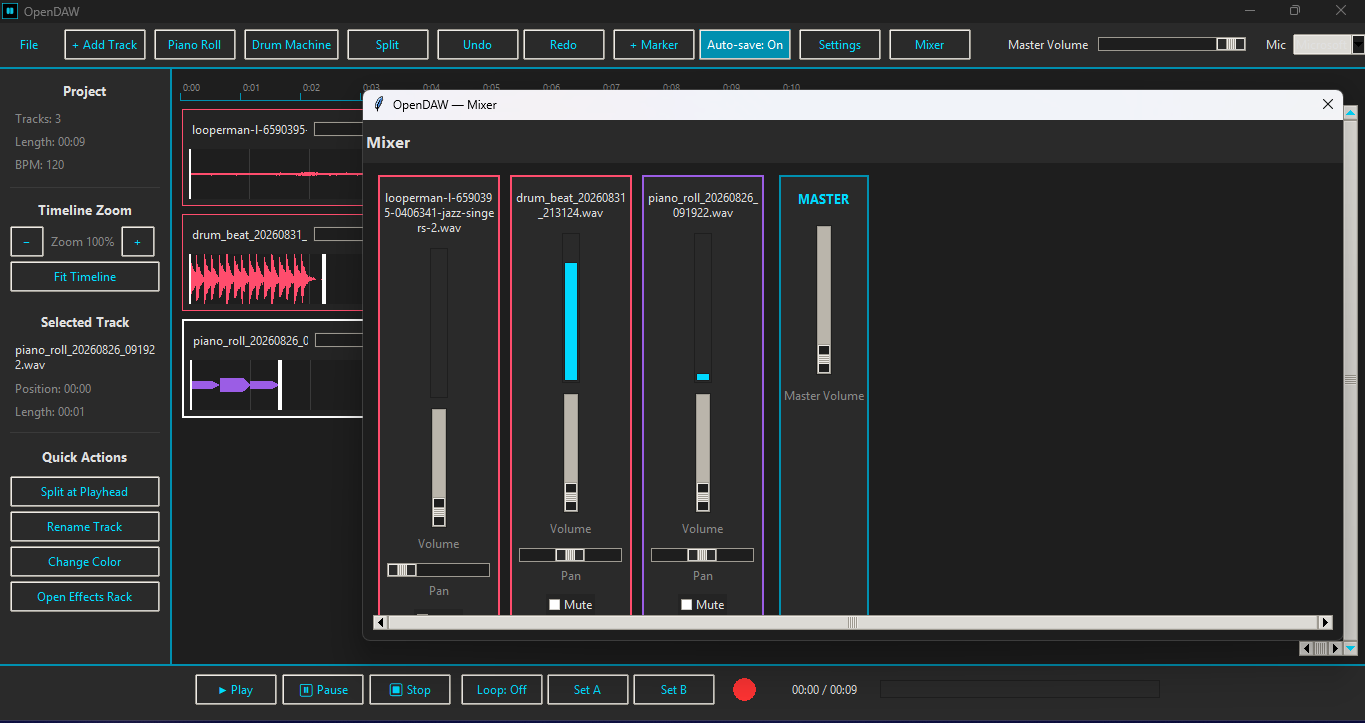Click the + Add Track button

[105, 45]
